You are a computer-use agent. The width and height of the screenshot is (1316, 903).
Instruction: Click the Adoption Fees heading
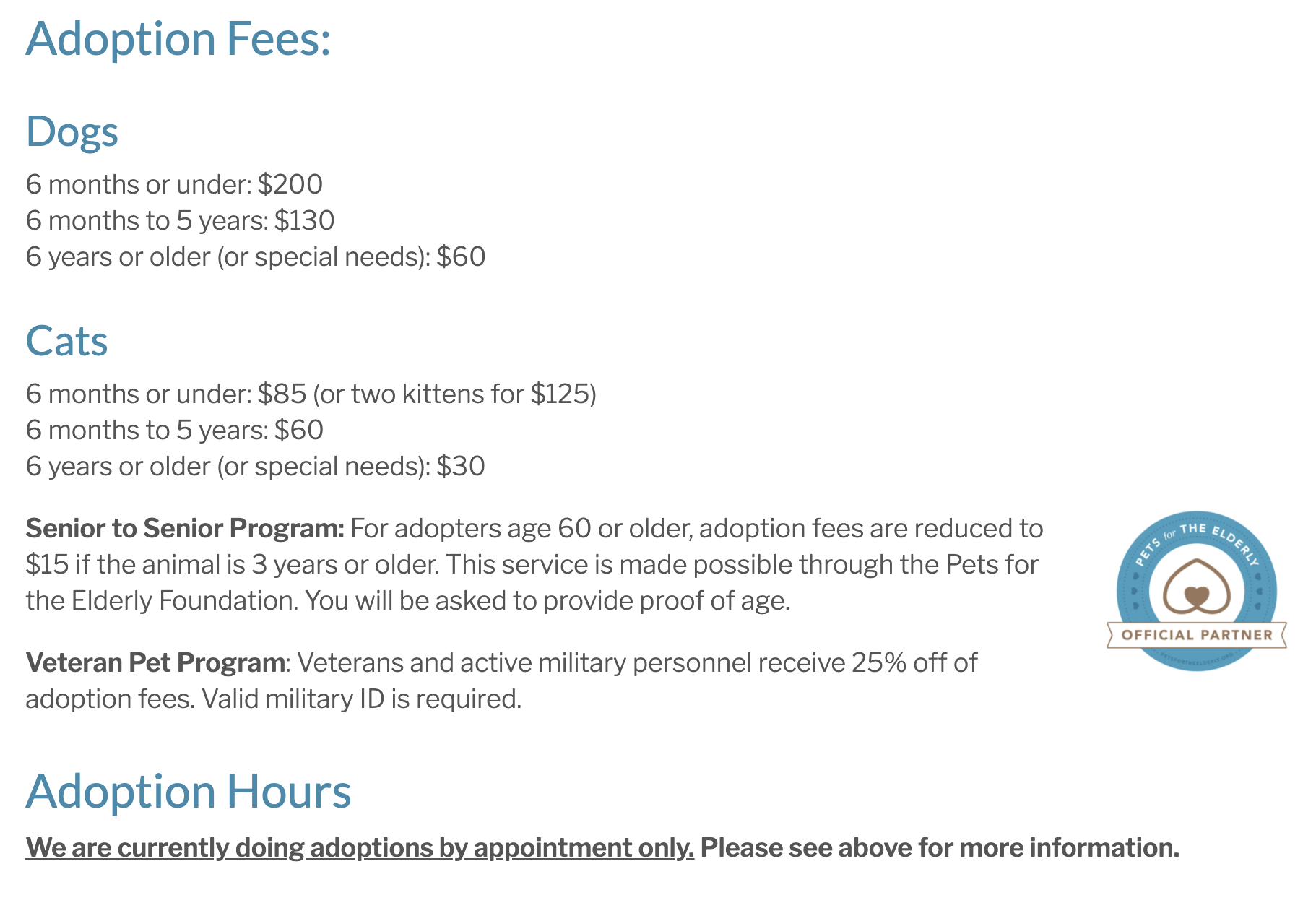[178, 38]
